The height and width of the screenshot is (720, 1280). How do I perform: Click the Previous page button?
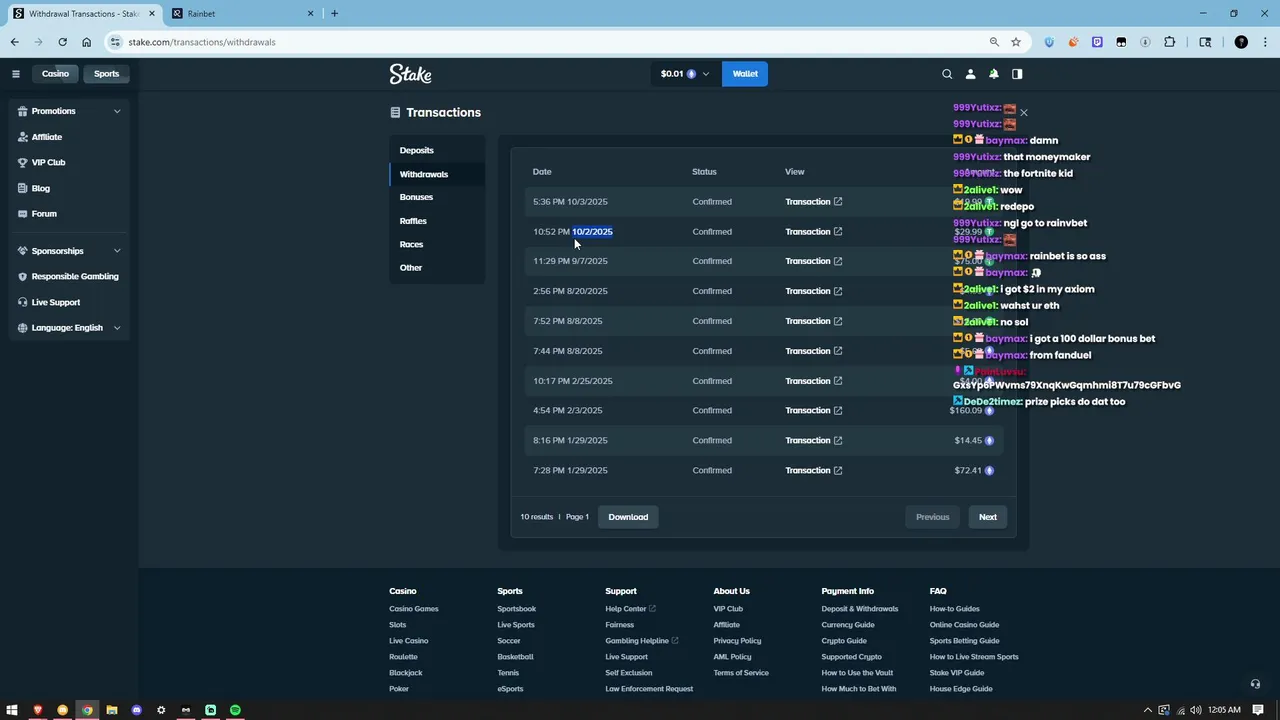click(933, 517)
